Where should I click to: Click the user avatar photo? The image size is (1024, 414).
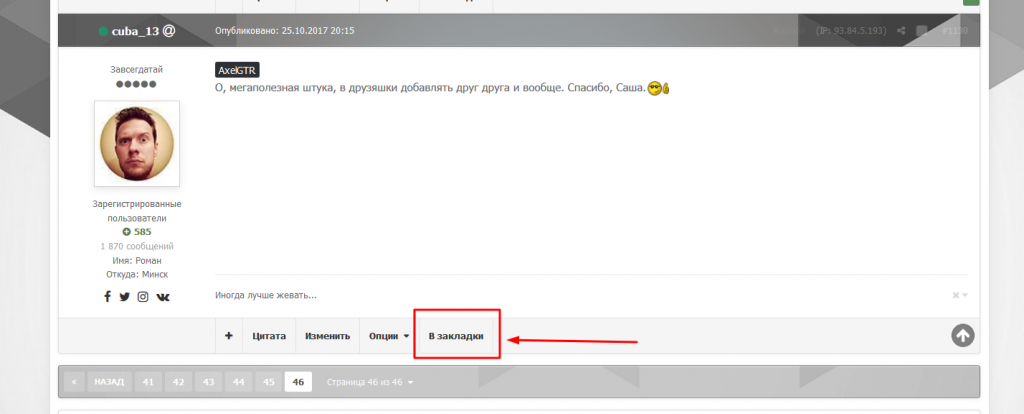(x=137, y=144)
